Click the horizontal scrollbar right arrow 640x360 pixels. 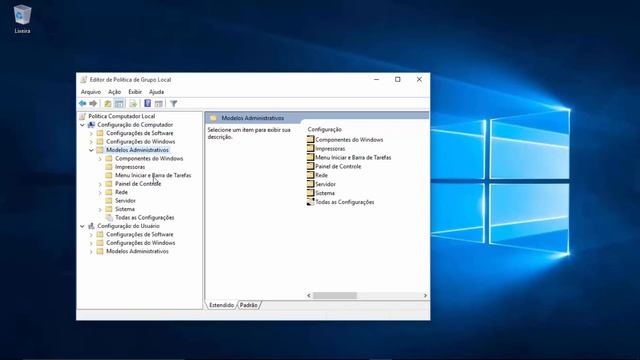pos(425,296)
